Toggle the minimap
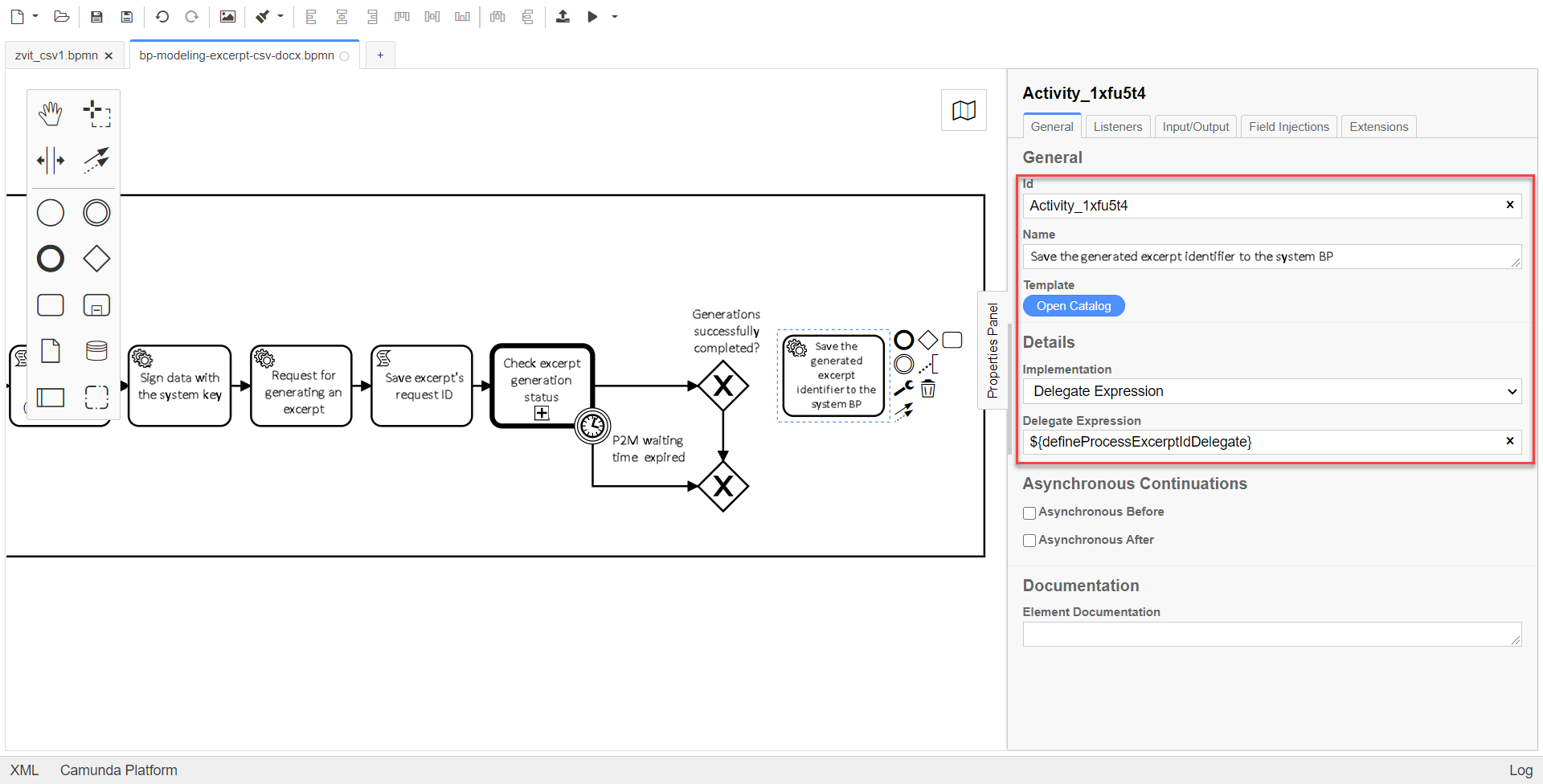This screenshot has height=784, width=1543. tap(964, 110)
